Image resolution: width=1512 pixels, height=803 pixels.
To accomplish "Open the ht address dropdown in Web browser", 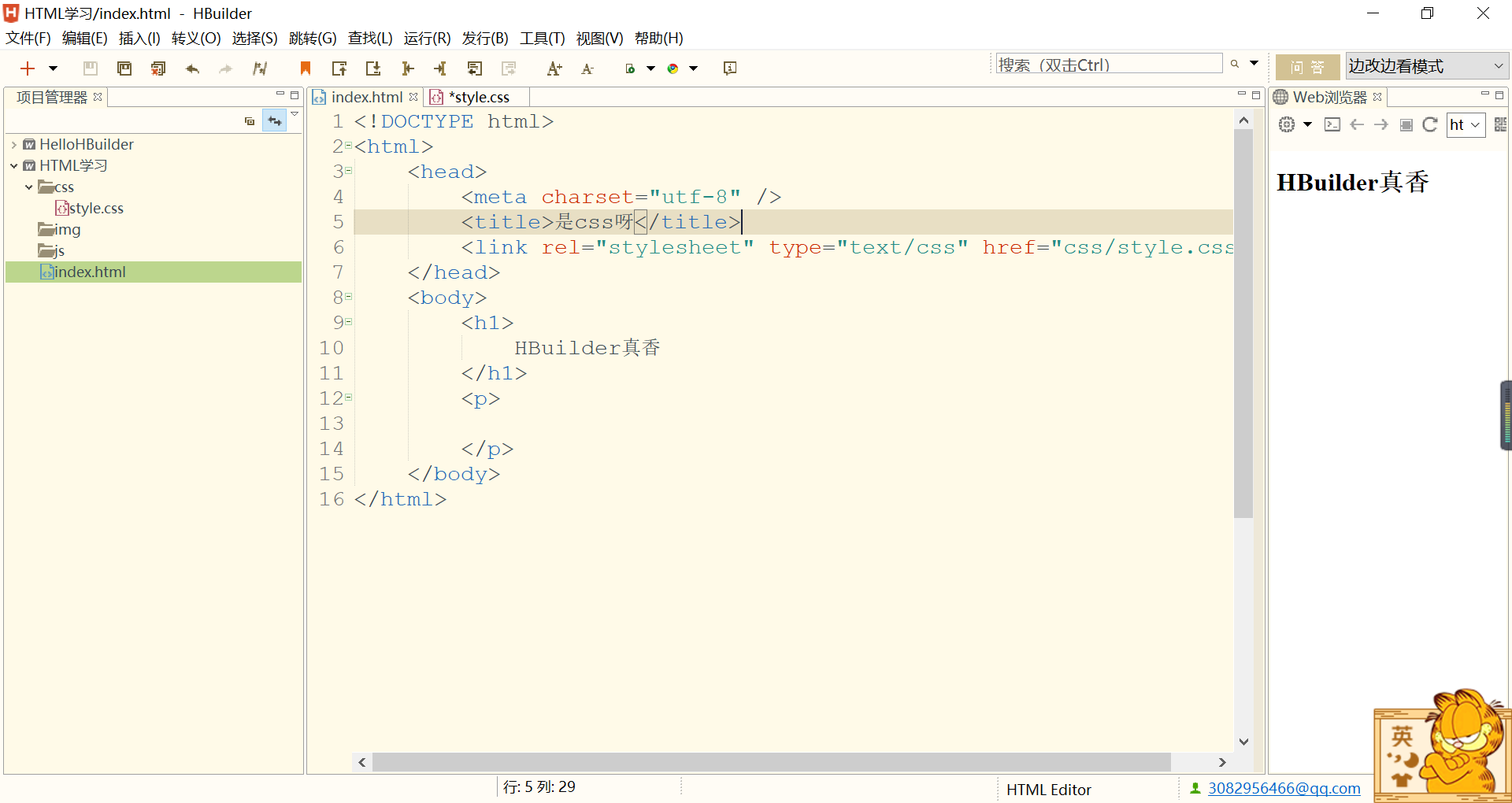I will coord(1466,124).
